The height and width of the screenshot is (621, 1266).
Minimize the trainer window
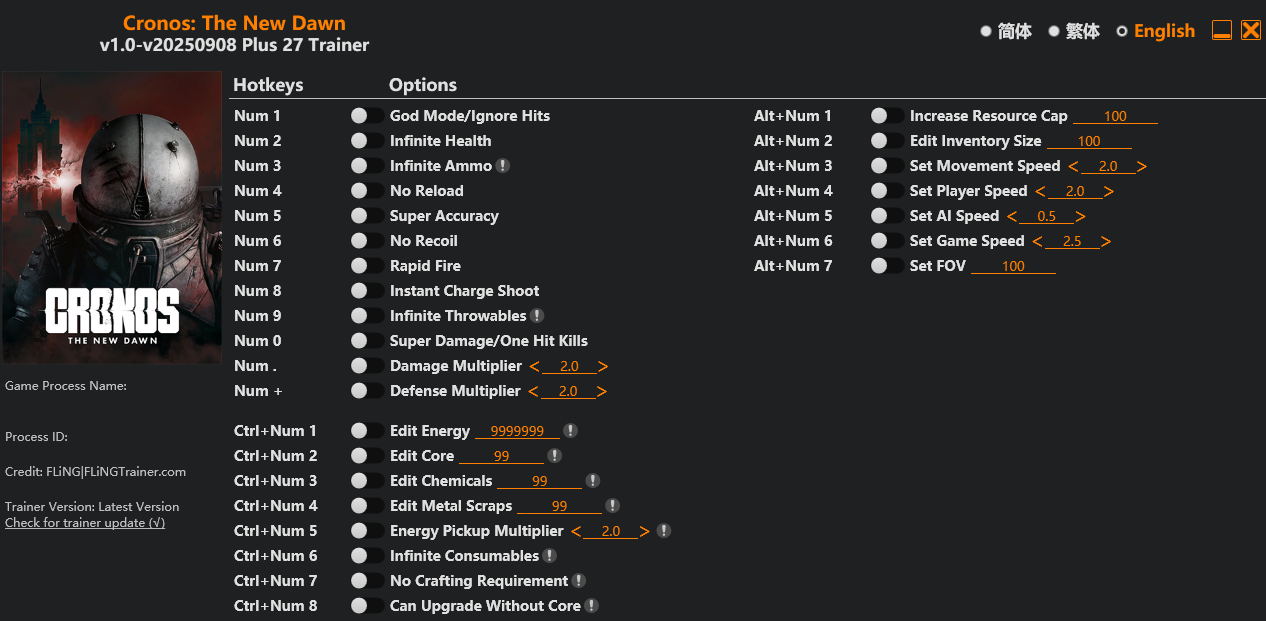[1222, 30]
